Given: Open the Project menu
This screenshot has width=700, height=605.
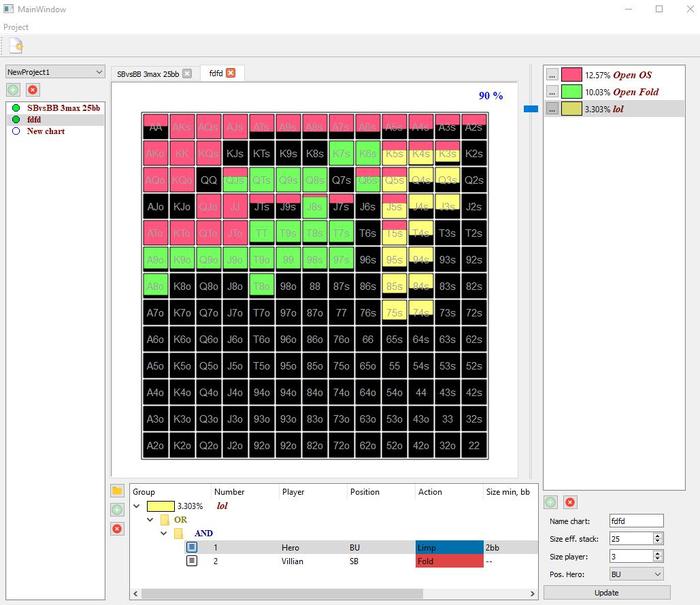Looking at the screenshot, I should point(16,27).
